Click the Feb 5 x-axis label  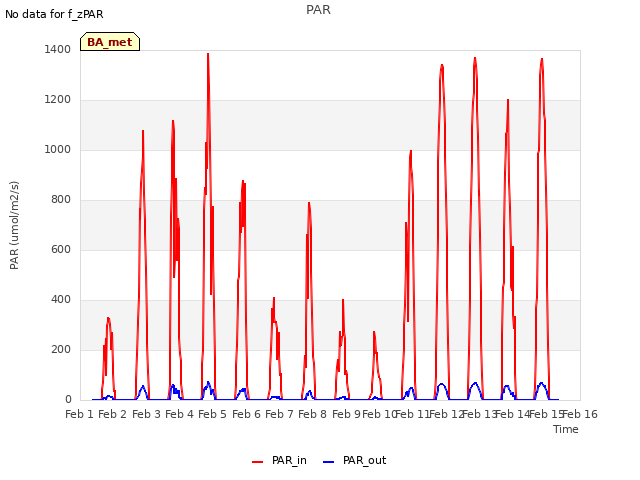(212, 414)
